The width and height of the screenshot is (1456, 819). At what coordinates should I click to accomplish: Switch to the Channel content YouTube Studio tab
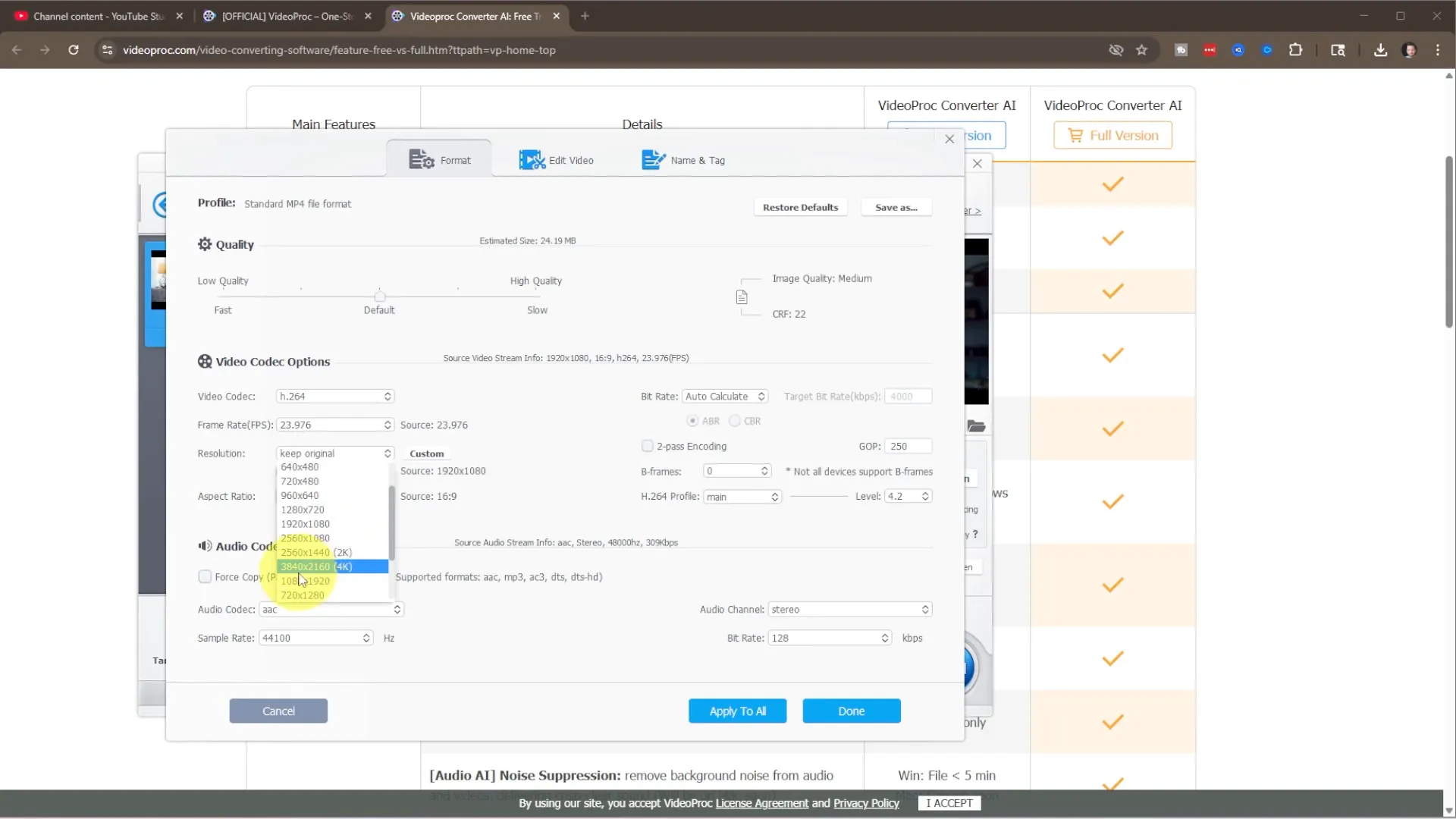tap(99, 16)
